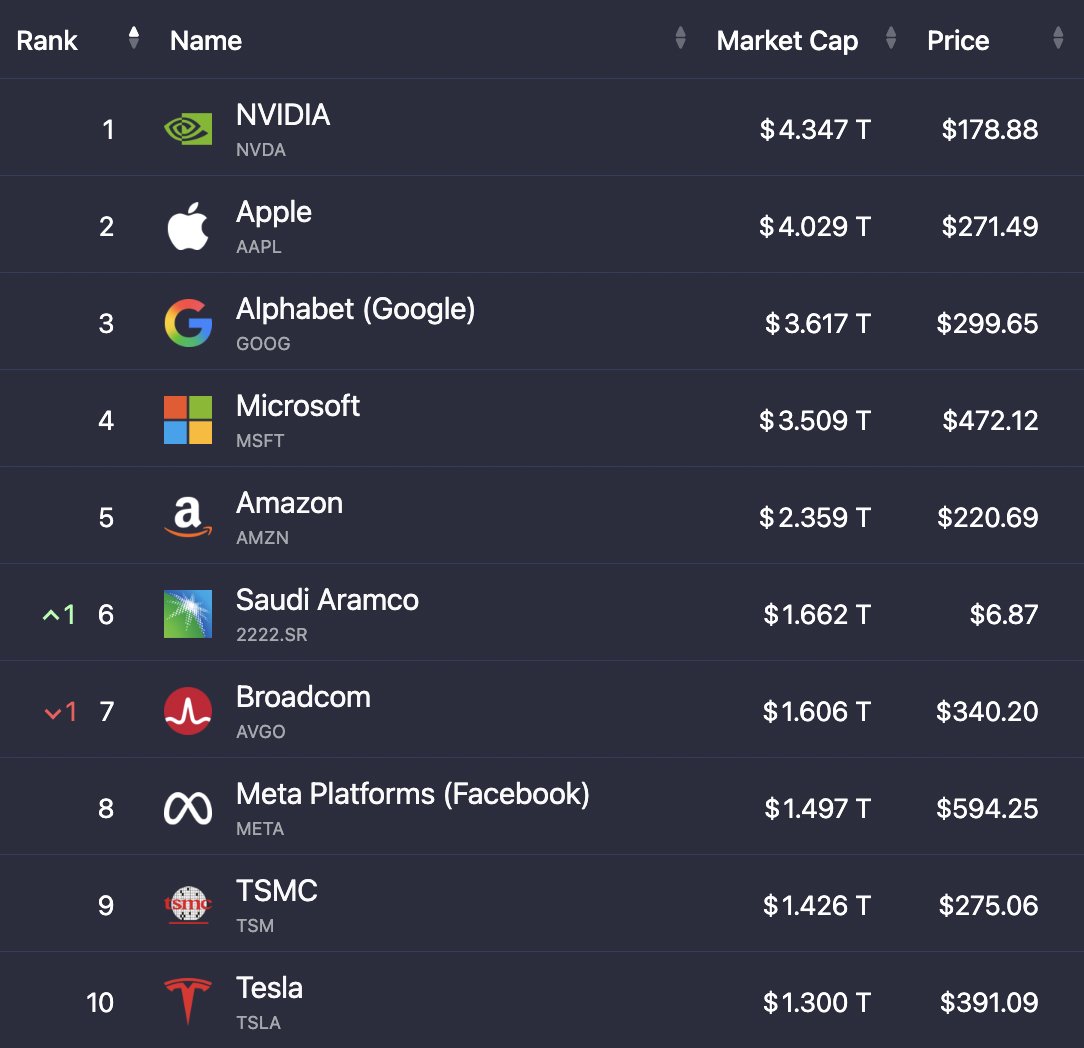Click the $3.509 T market cap value
The image size is (1084, 1048).
(x=814, y=420)
